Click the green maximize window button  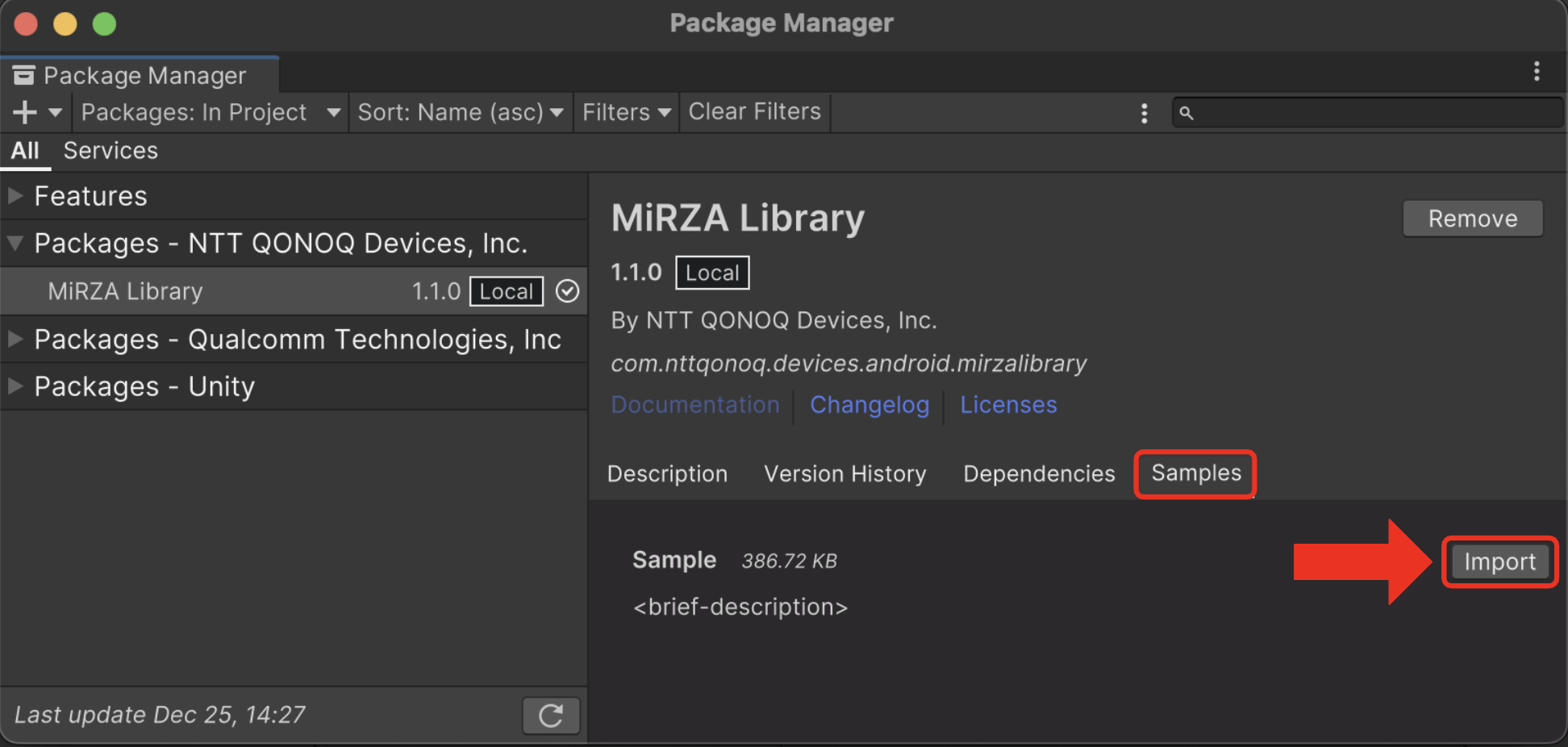(104, 24)
